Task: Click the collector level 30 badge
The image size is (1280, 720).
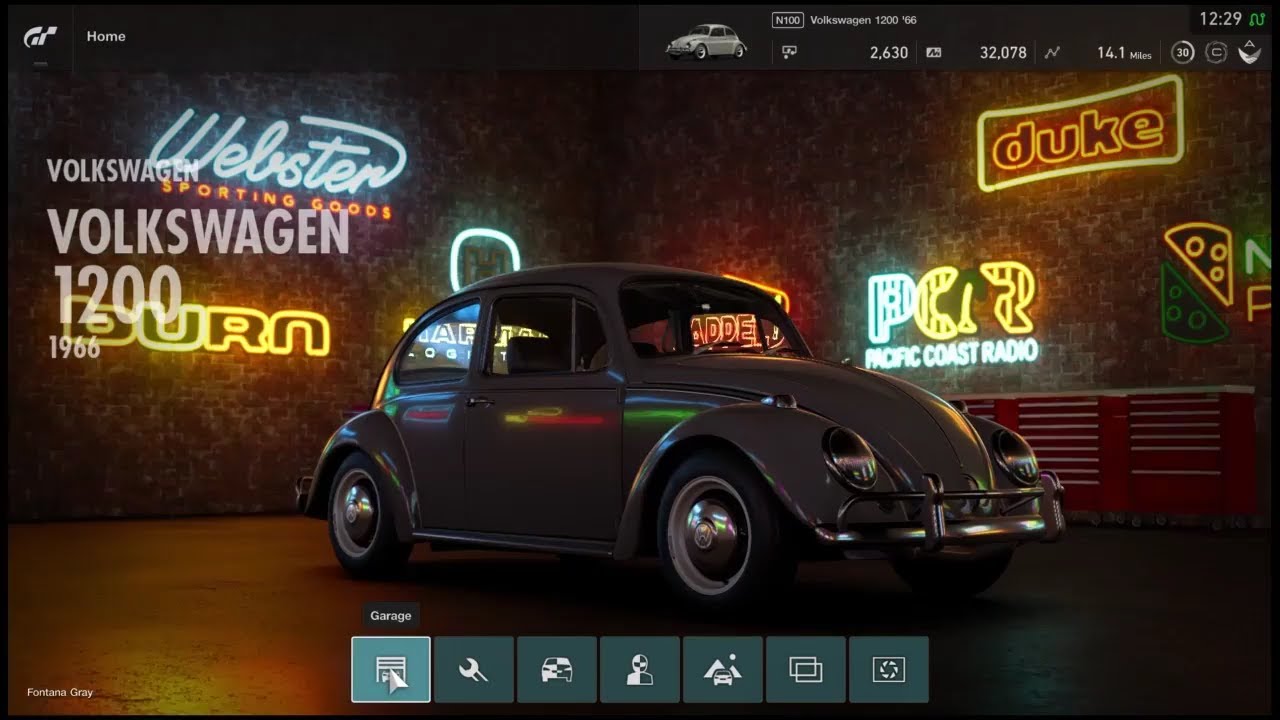Action: coord(1183,52)
